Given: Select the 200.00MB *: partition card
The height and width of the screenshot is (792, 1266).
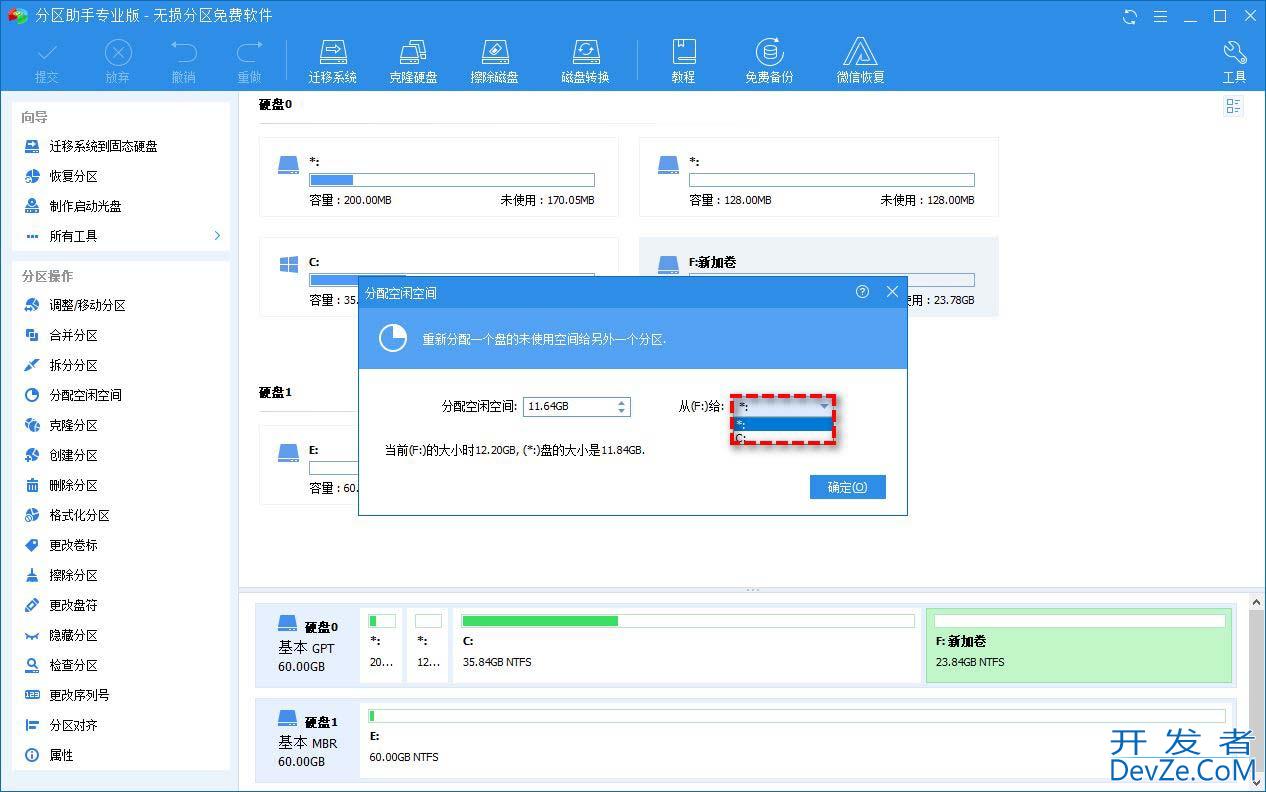Looking at the screenshot, I should (438, 177).
